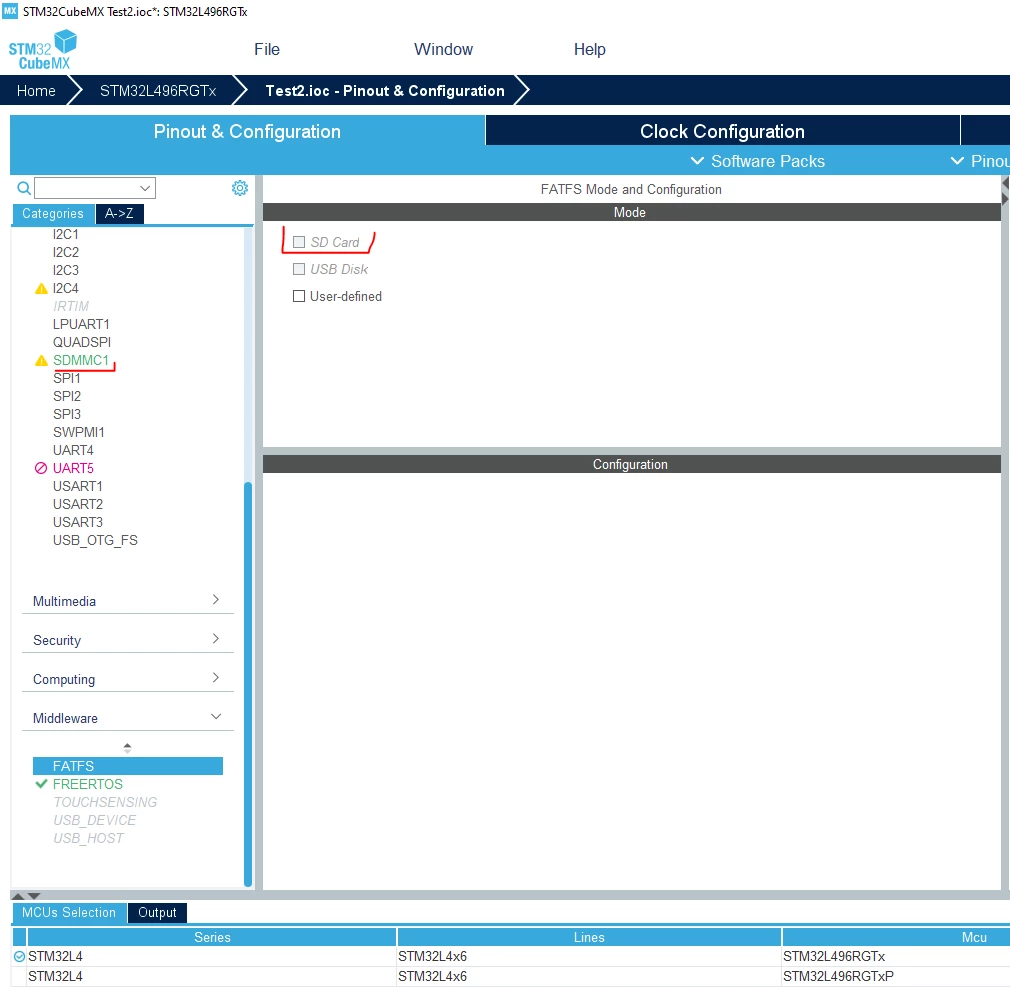
Task: Click the selected MCU row check icon
Action: coord(19,957)
